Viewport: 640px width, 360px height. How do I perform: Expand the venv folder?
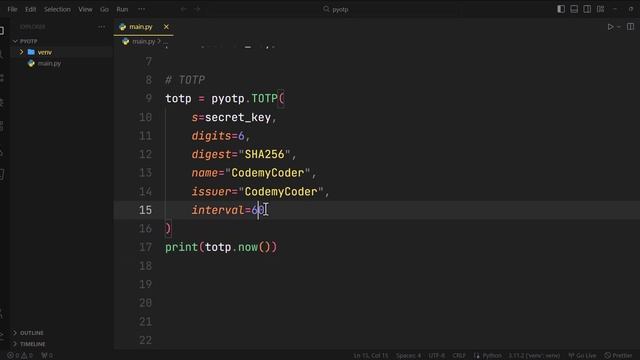tap(44, 52)
